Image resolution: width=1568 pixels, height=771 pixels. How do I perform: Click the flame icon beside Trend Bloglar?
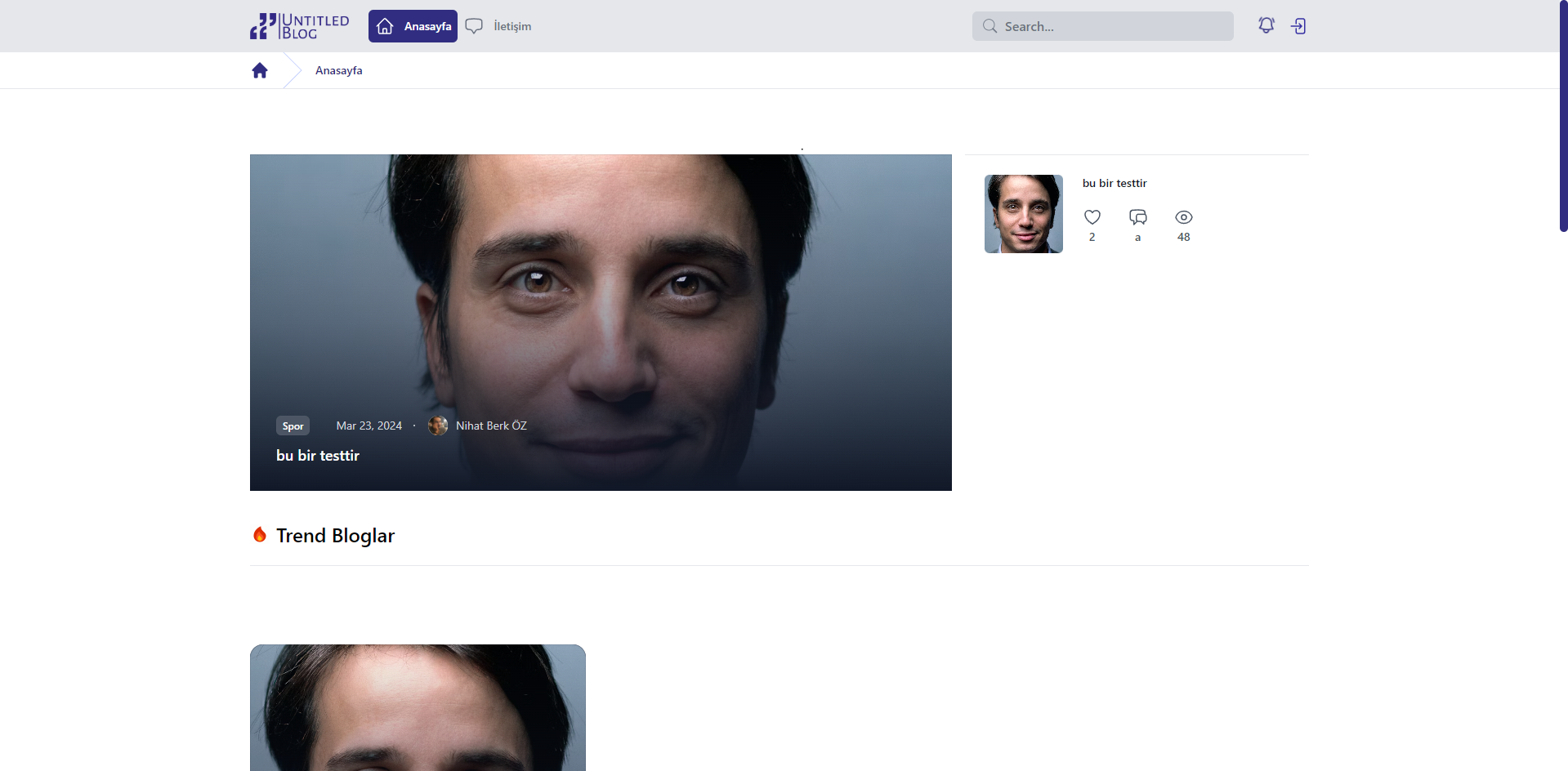point(260,535)
